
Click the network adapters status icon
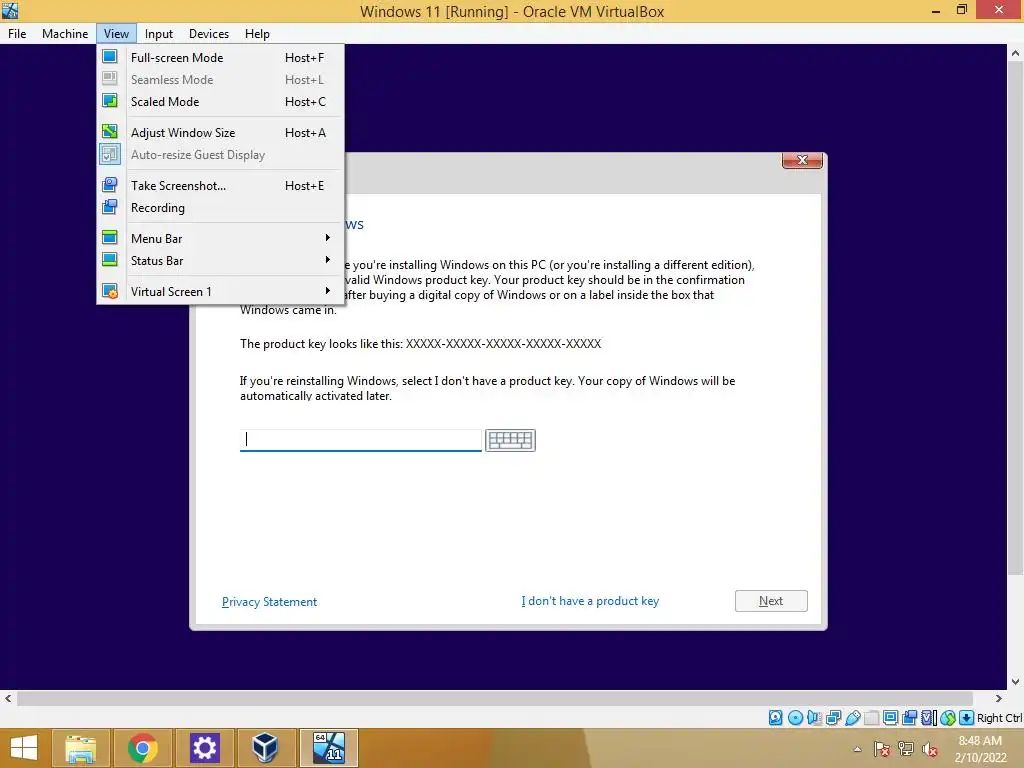pyautogui.click(x=833, y=718)
